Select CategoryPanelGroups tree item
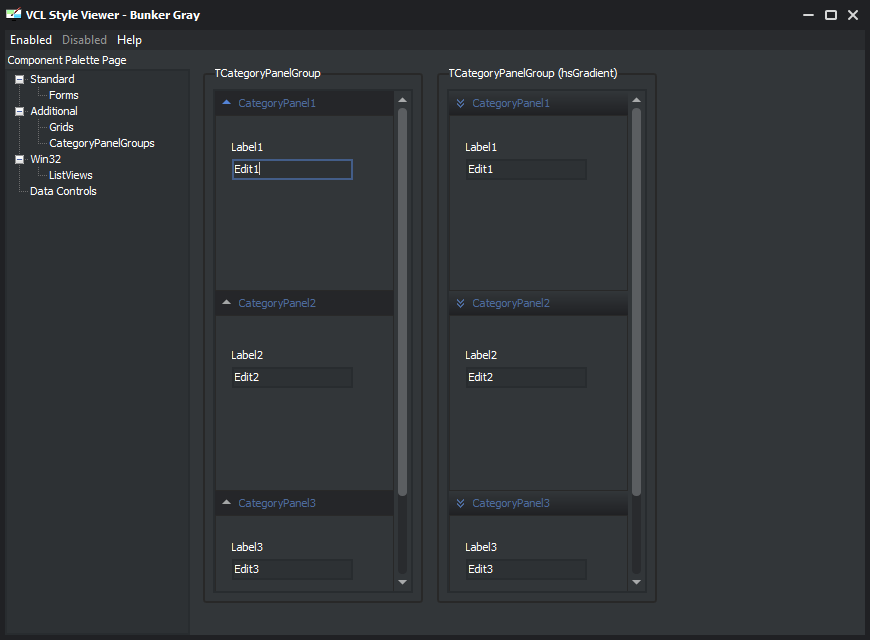Screen dimensions: 870x640 102,143
